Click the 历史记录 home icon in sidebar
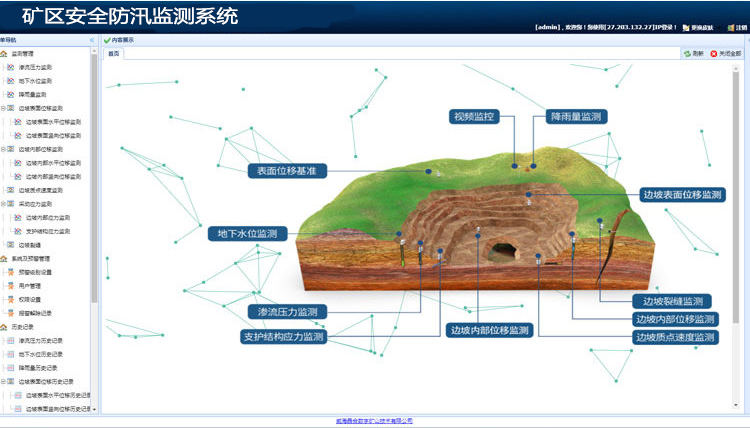 (x=4, y=327)
